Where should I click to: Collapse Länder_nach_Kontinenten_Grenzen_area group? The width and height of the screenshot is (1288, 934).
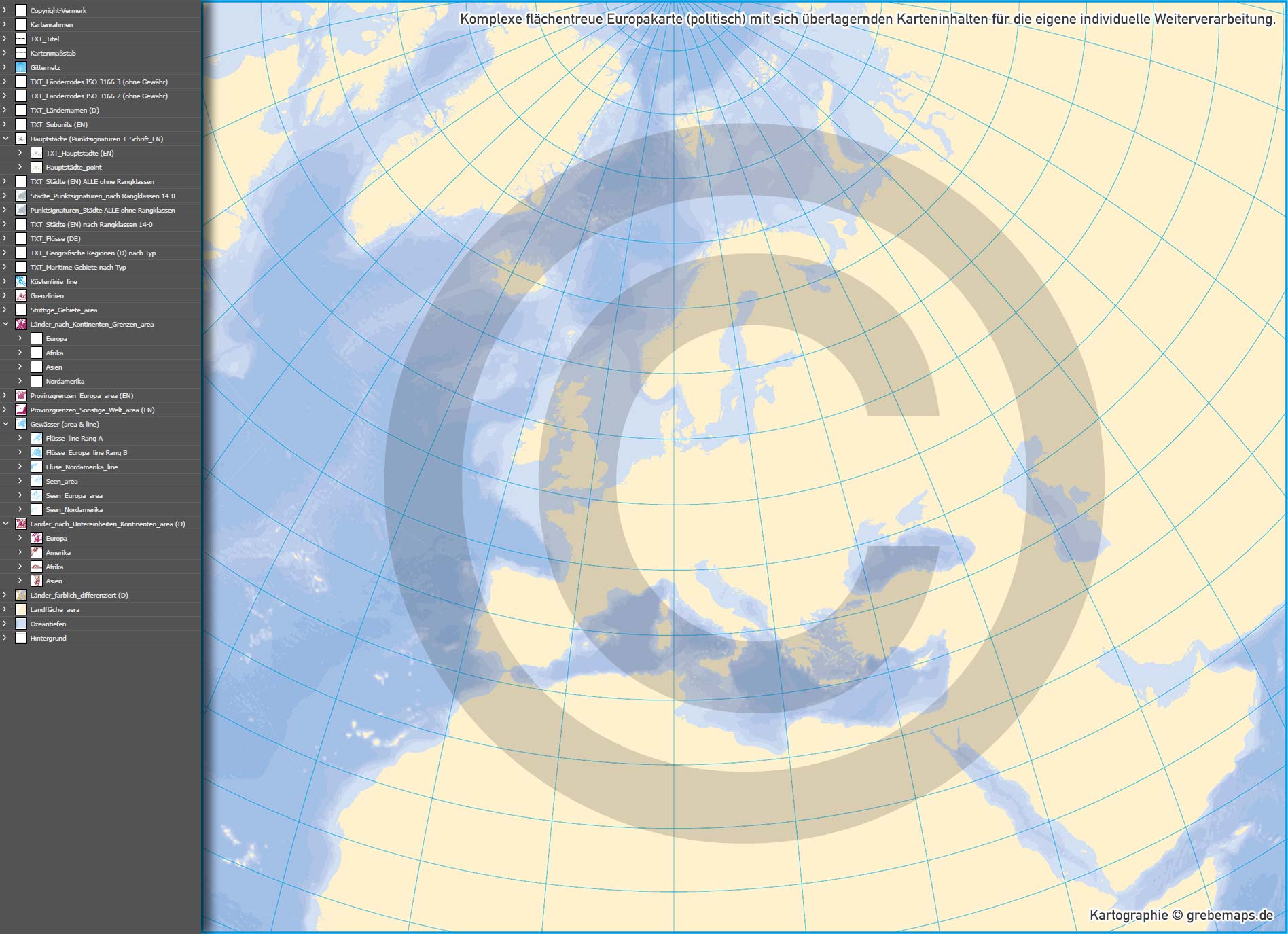[x=5, y=324]
